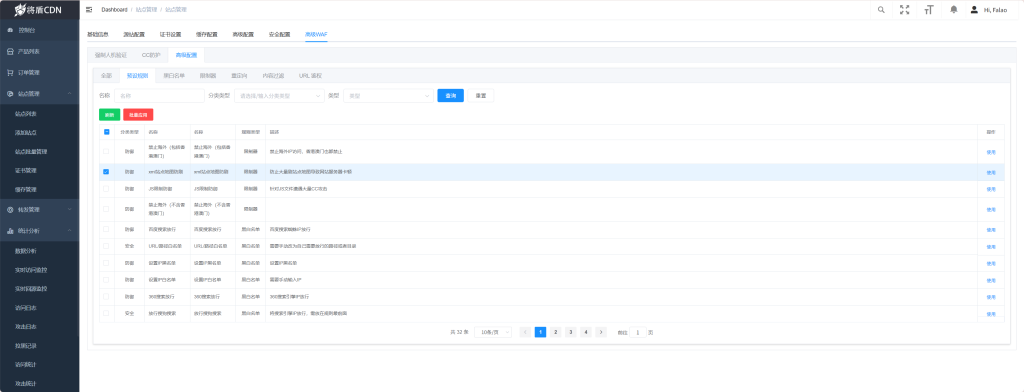Select the 内容过滤 rules tab
This screenshot has width=1024, height=392.
tap(273, 76)
